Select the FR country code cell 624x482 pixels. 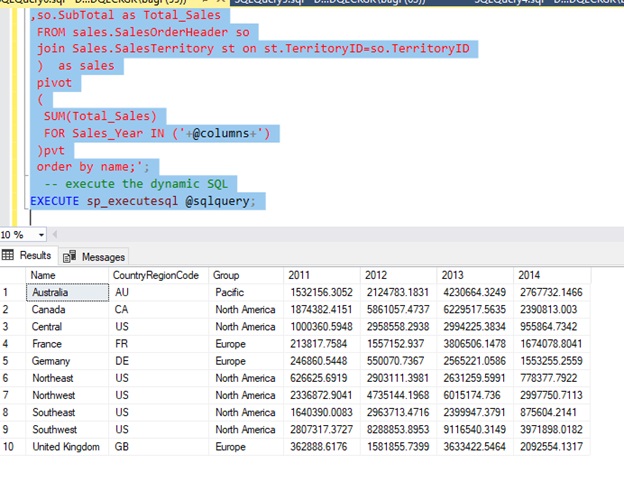tap(158, 344)
